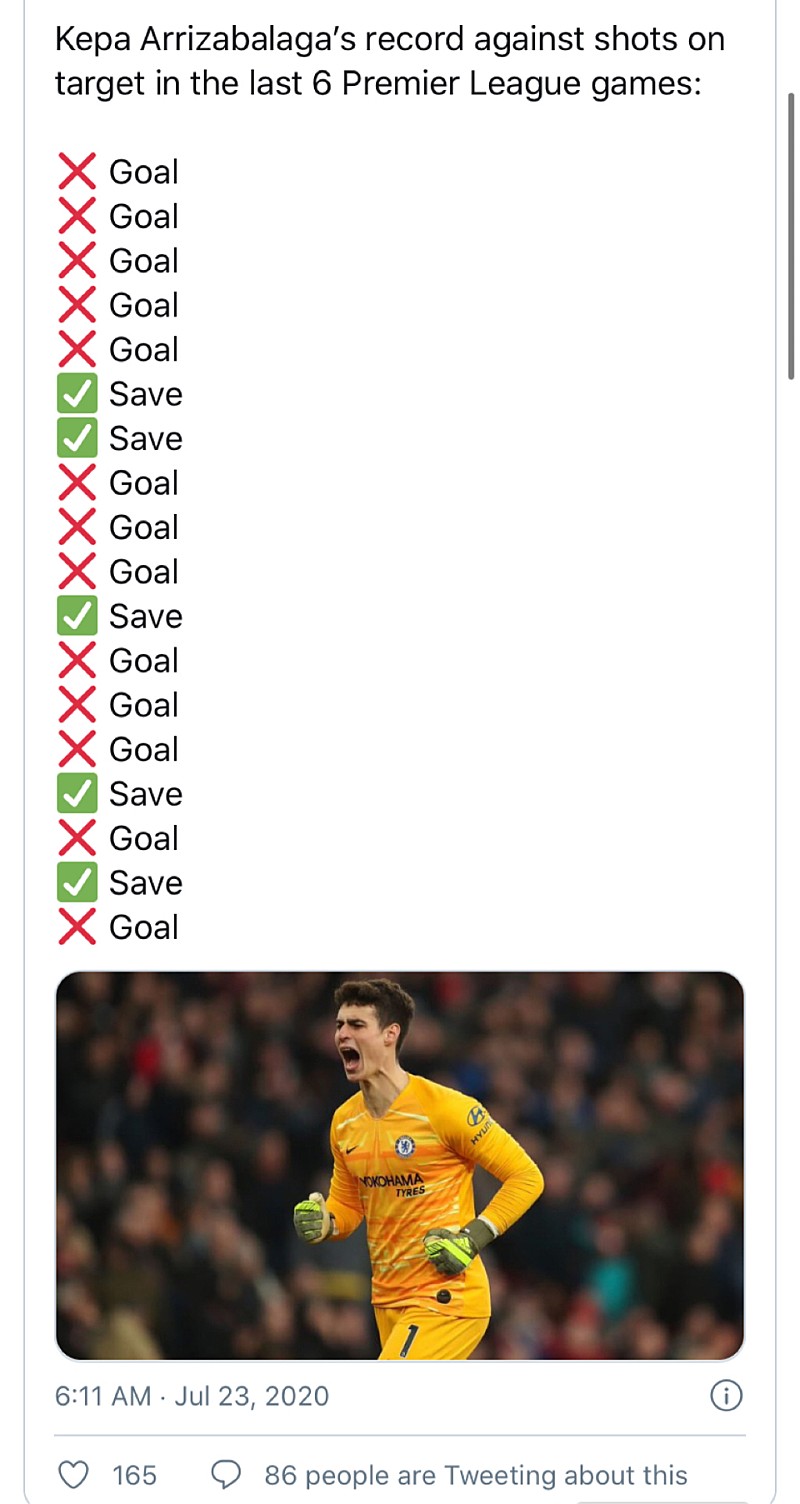Open the goalkeeper photo attachment
This screenshot has width=800, height=1504.
pos(400,1166)
